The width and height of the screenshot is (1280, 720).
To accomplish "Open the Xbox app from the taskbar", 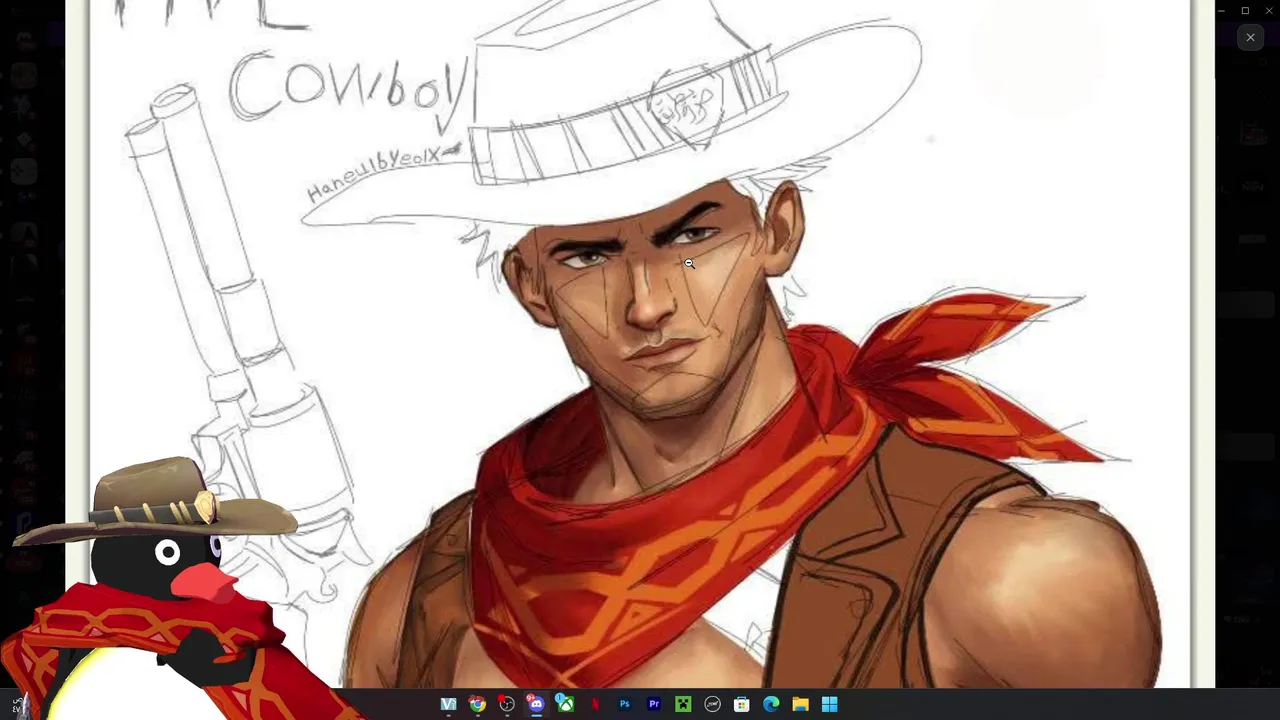I will tap(565, 705).
